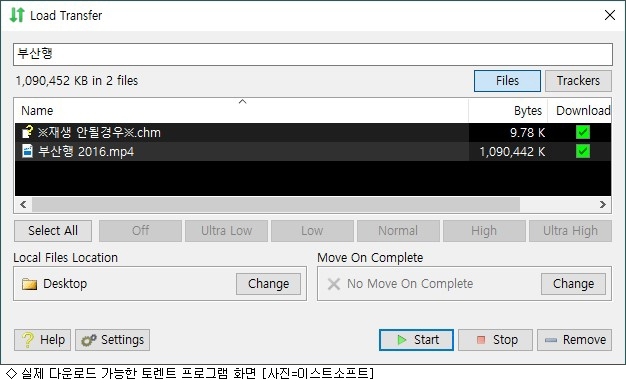Click the Select All button
The width and height of the screenshot is (626, 385).
point(53,231)
